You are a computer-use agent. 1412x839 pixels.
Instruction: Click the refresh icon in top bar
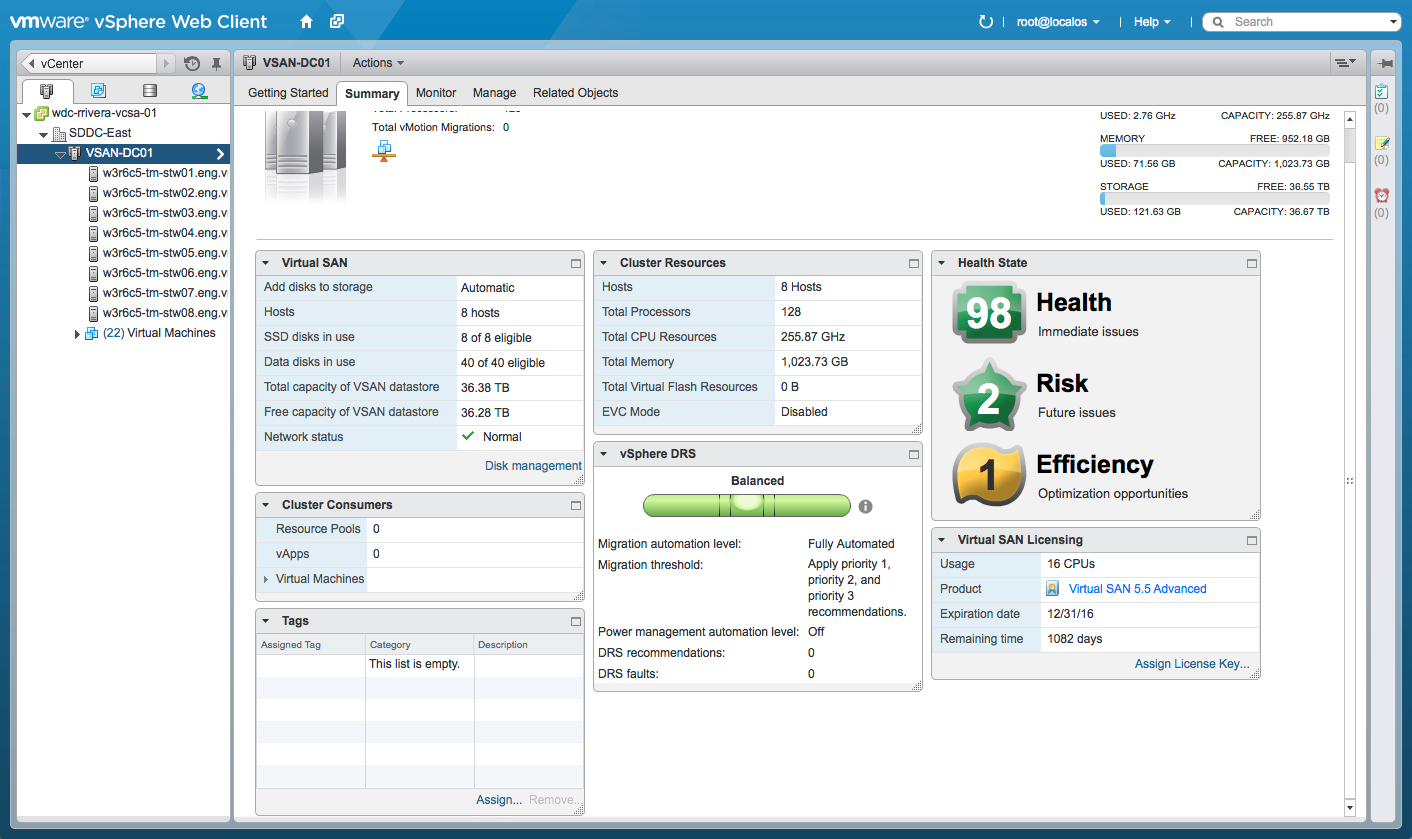tap(986, 22)
